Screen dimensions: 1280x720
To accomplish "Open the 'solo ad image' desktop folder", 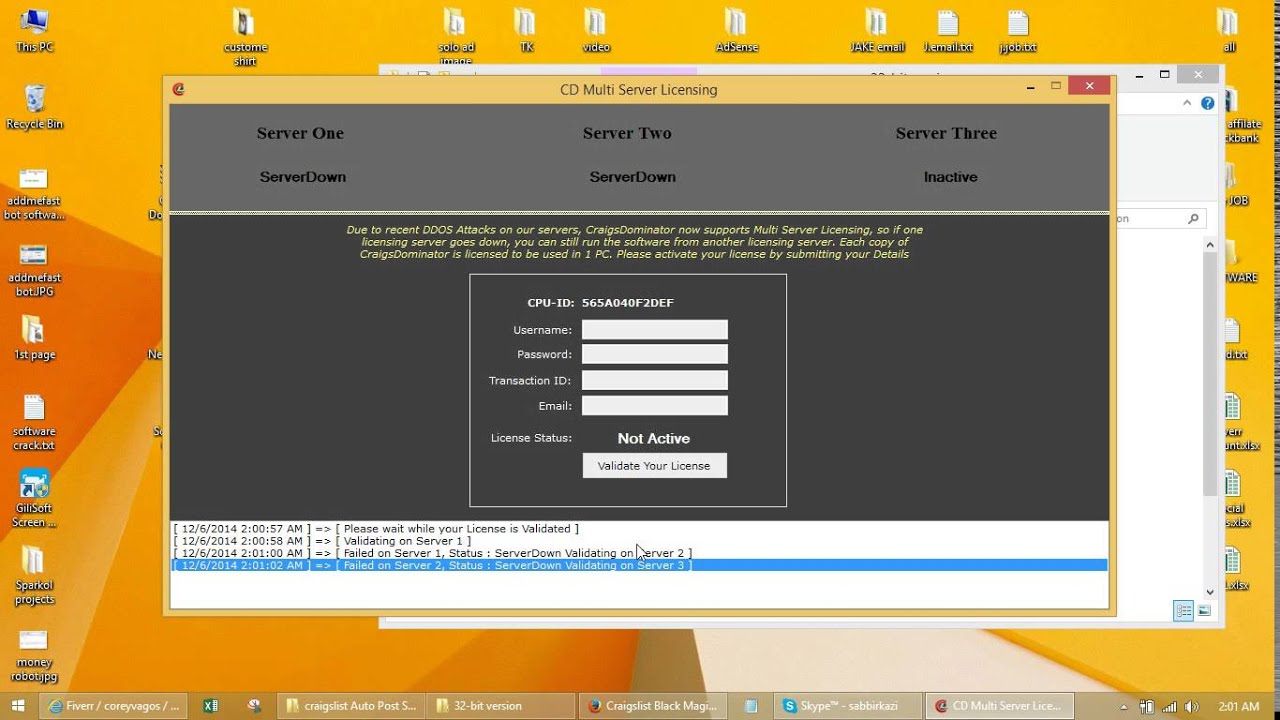I will [x=456, y=37].
